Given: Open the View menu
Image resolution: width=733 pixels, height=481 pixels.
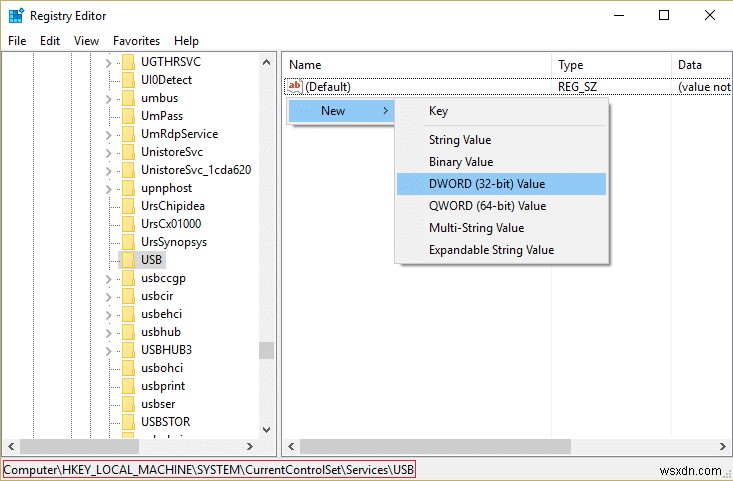Looking at the screenshot, I should [86, 41].
